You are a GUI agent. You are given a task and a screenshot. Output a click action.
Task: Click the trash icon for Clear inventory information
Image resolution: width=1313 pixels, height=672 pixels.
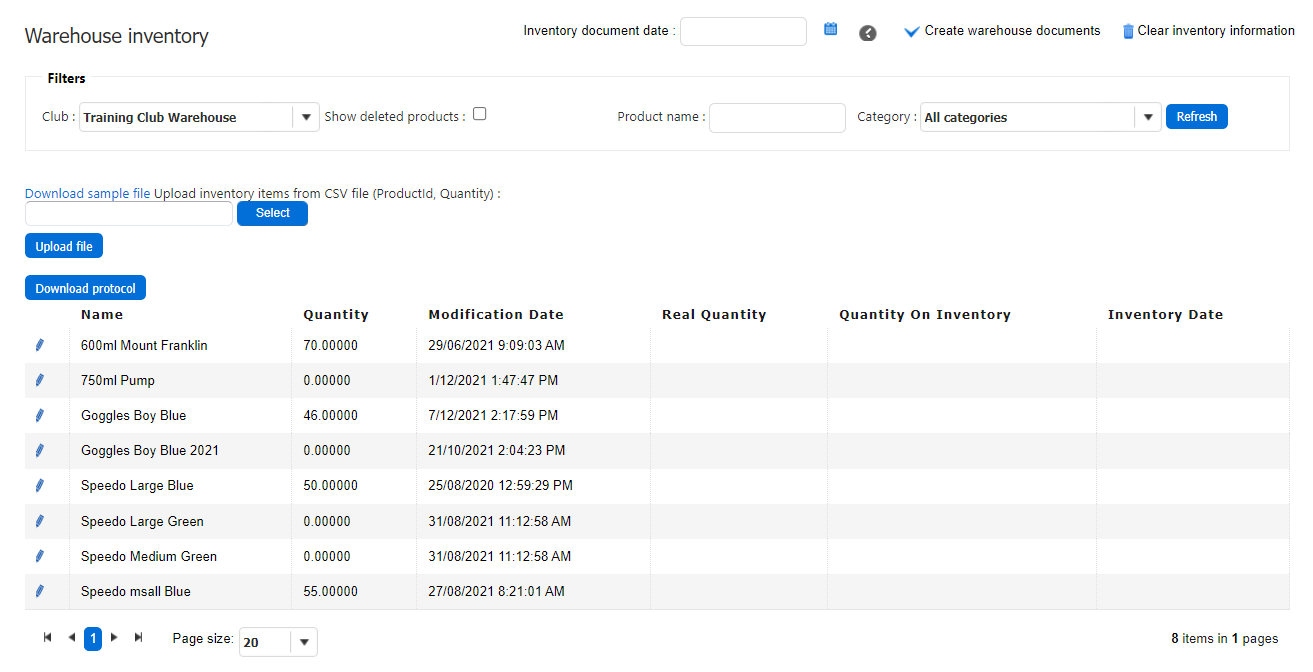click(x=1128, y=31)
